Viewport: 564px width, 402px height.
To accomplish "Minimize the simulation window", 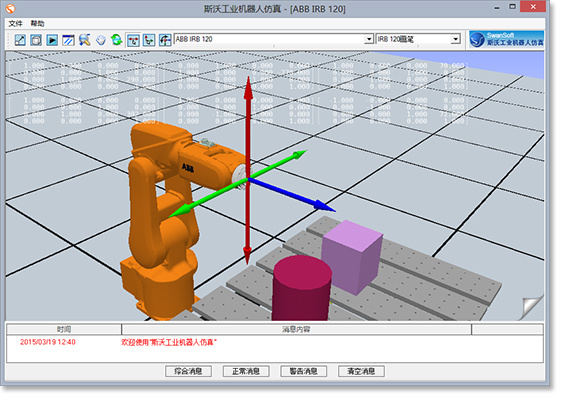I will tap(497, 7).
